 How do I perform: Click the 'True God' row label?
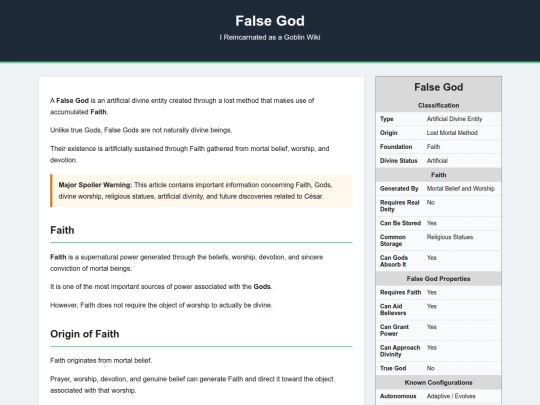[393, 368]
